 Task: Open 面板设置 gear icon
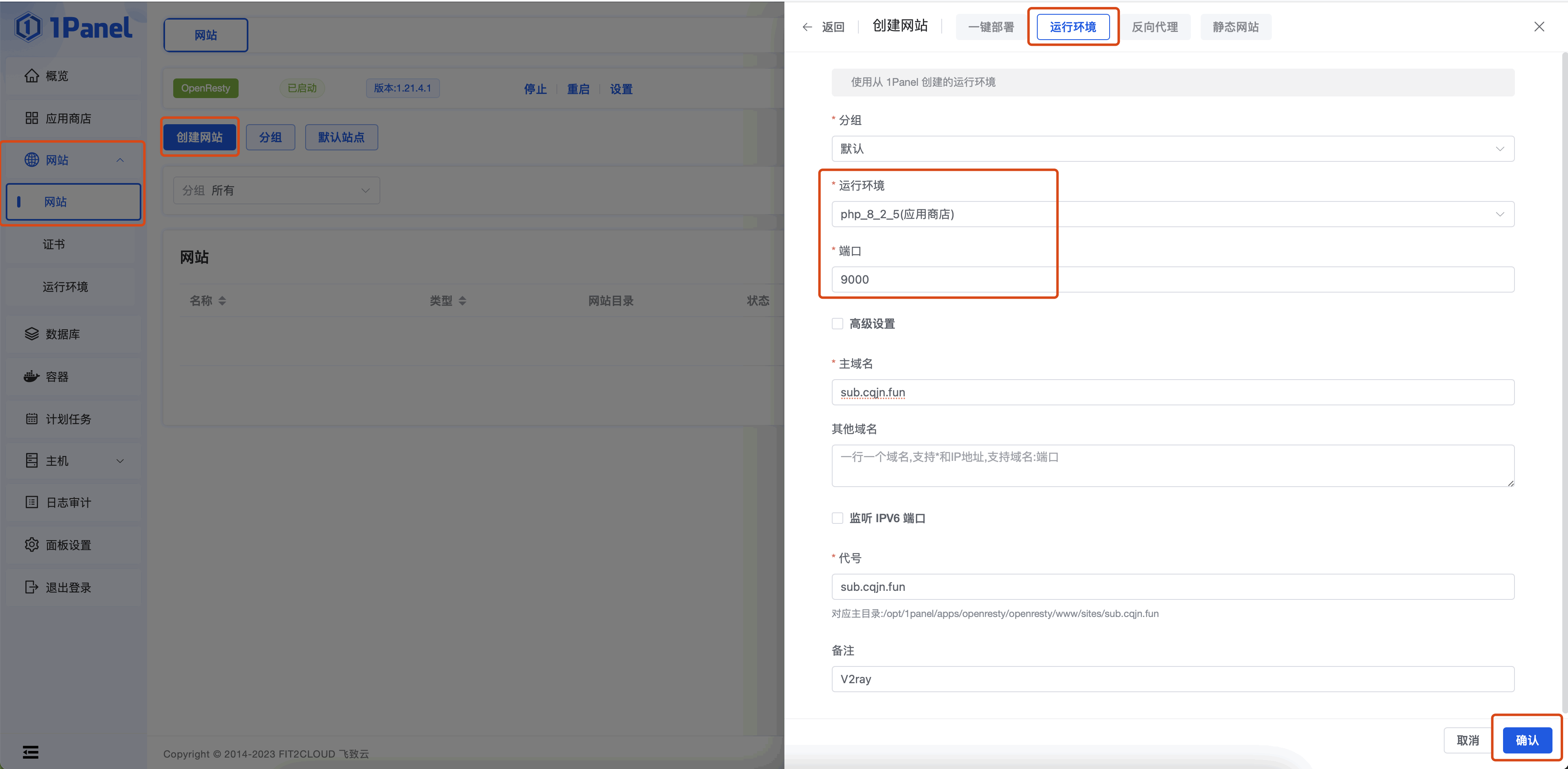(x=31, y=544)
